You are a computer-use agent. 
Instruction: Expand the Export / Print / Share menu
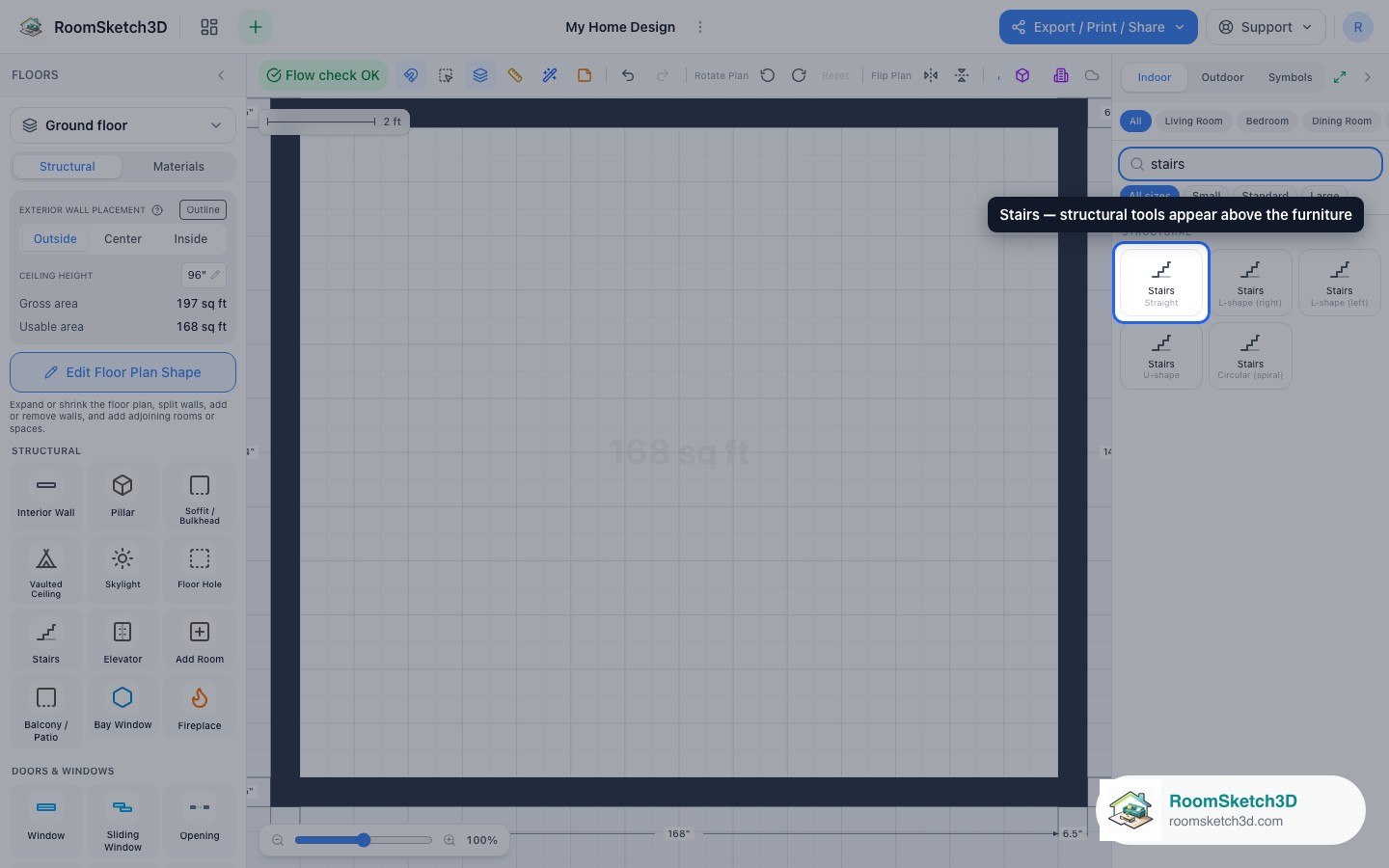pos(1099,27)
